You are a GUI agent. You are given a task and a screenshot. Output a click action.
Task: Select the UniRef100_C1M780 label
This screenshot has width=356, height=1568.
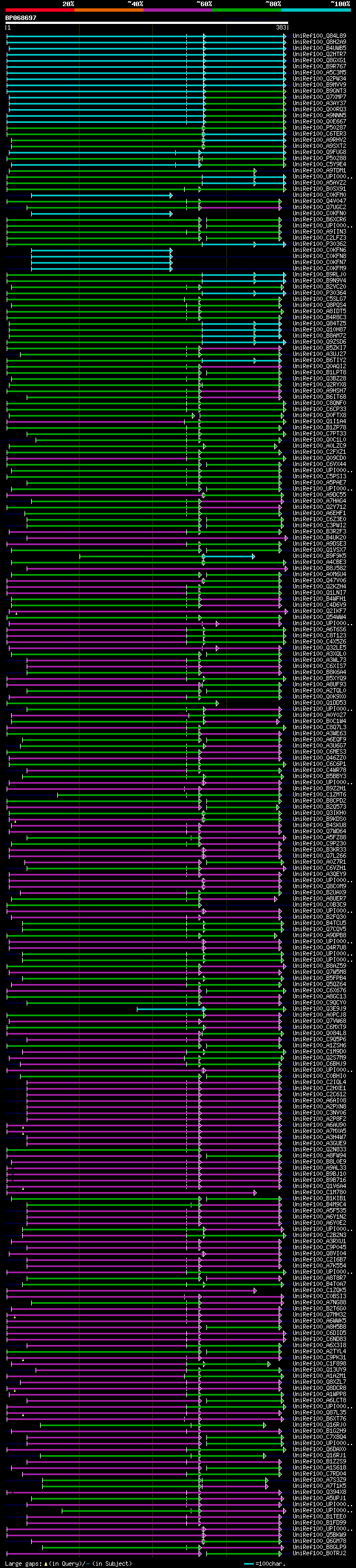pyautogui.click(x=319, y=1193)
